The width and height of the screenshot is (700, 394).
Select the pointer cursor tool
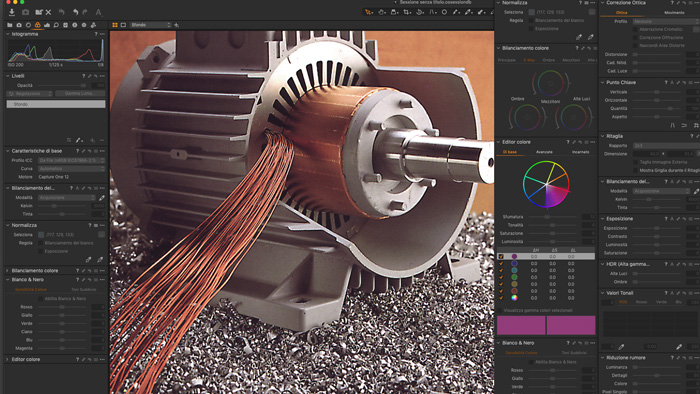tap(368, 12)
